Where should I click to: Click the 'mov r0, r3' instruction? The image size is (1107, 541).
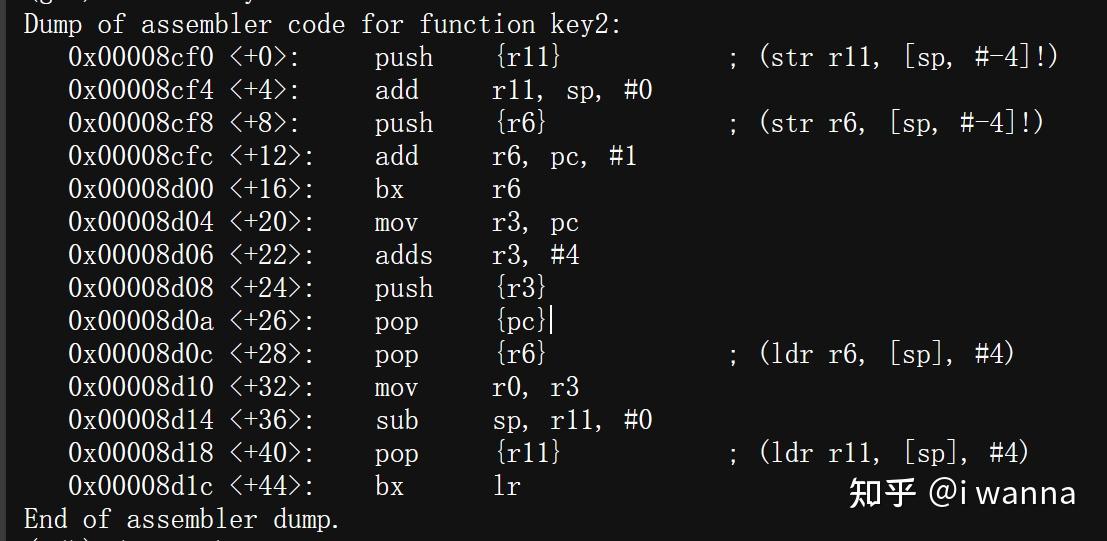[476, 387]
